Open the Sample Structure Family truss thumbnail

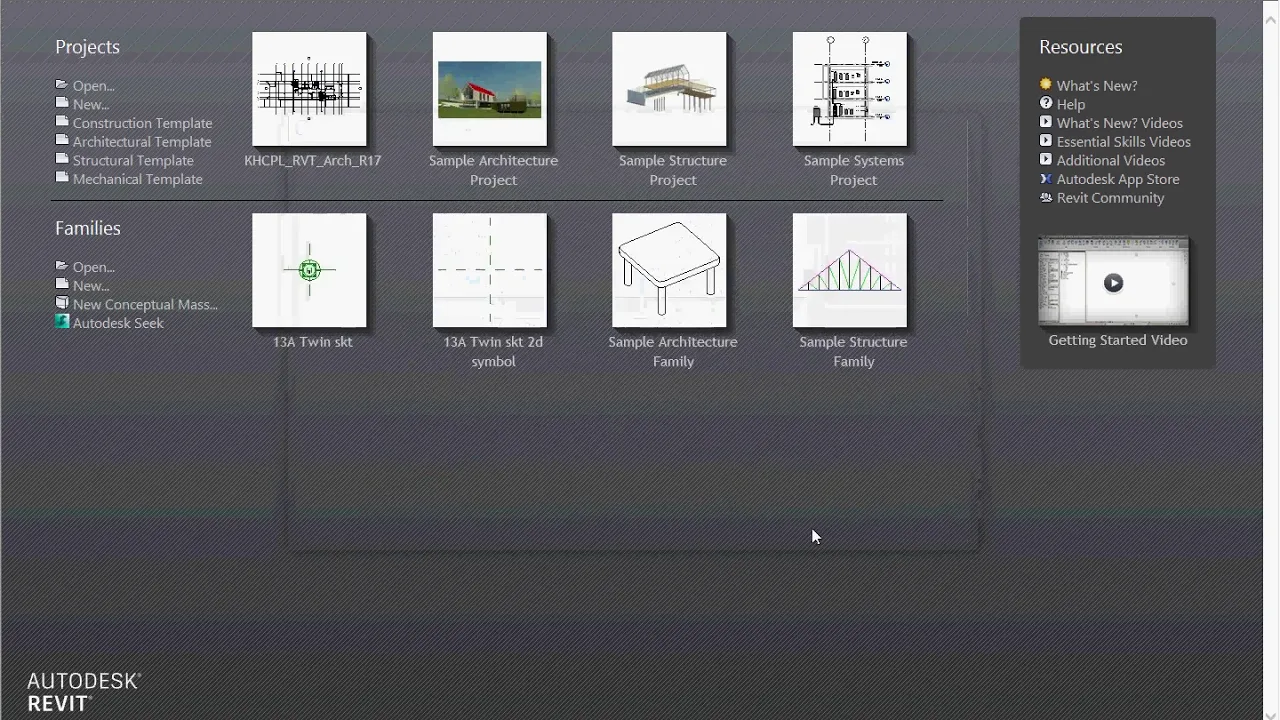click(850, 270)
